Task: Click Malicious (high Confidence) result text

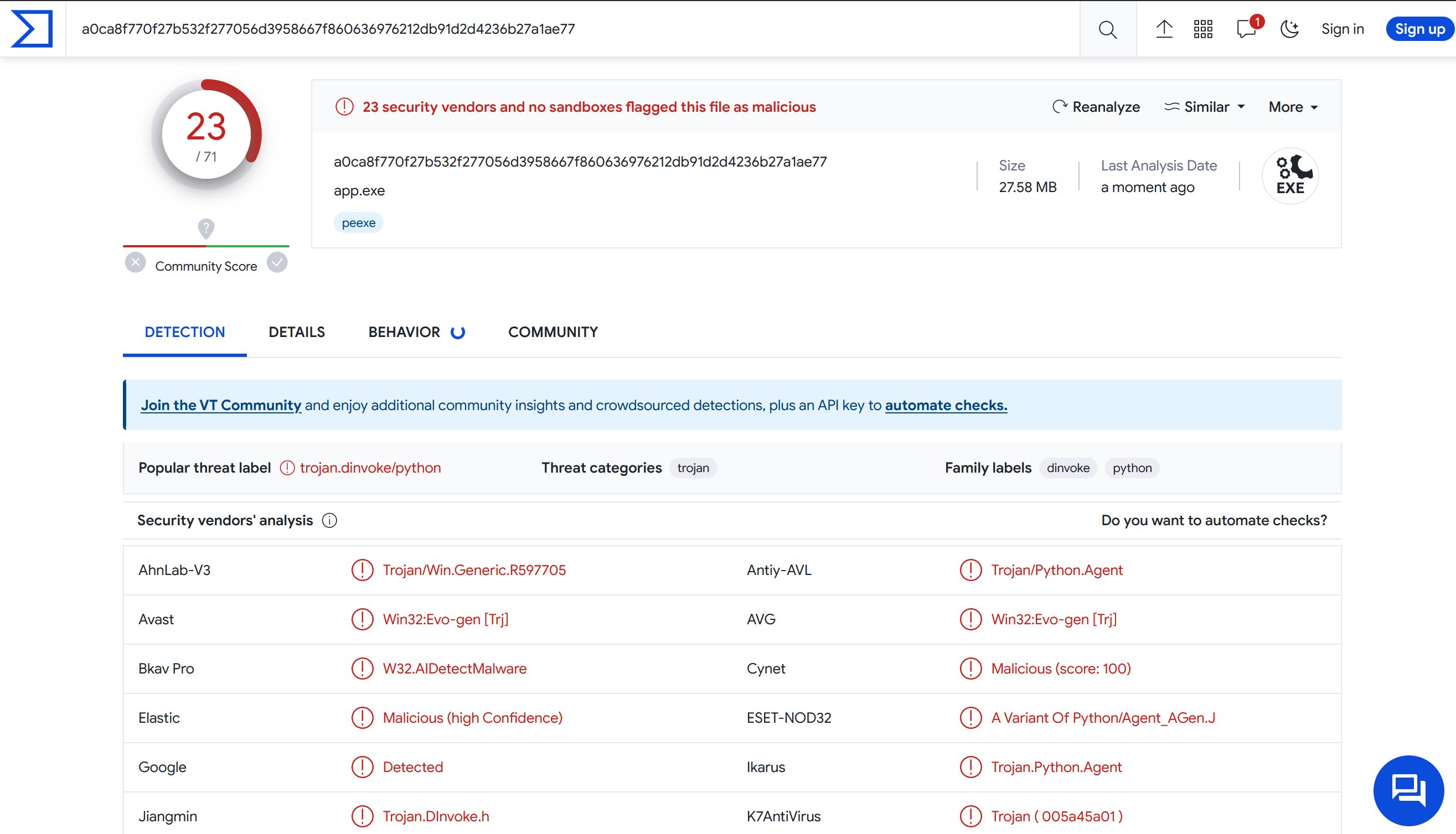Action: click(x=472, y=718)
